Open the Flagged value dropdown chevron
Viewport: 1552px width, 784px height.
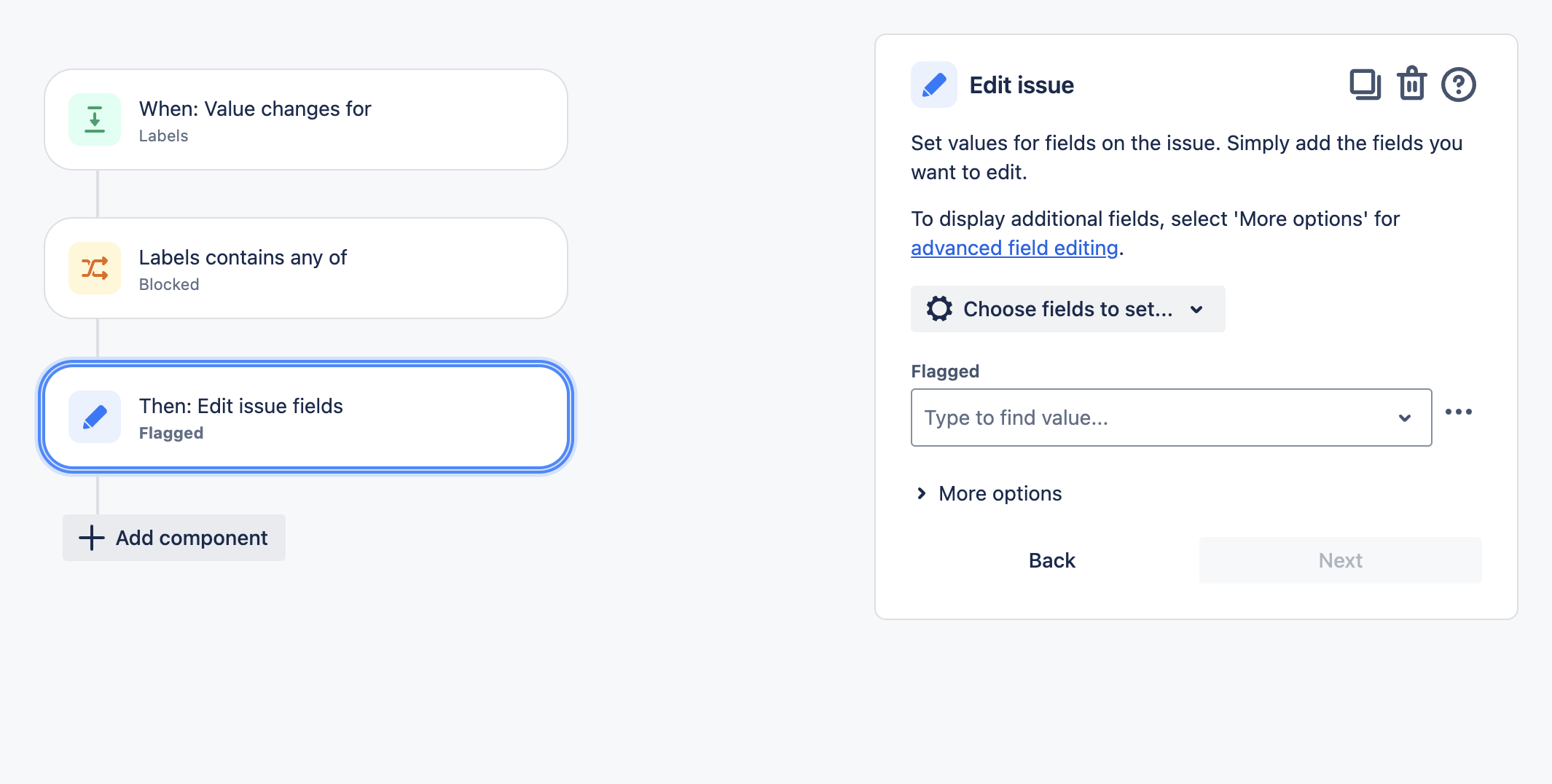tap(1405, 418)
